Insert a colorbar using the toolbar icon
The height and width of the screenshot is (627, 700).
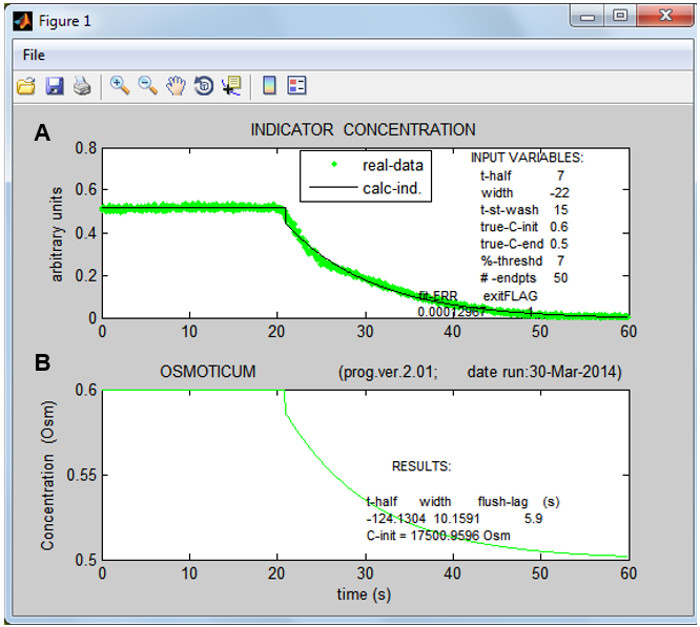coord(269,86)
